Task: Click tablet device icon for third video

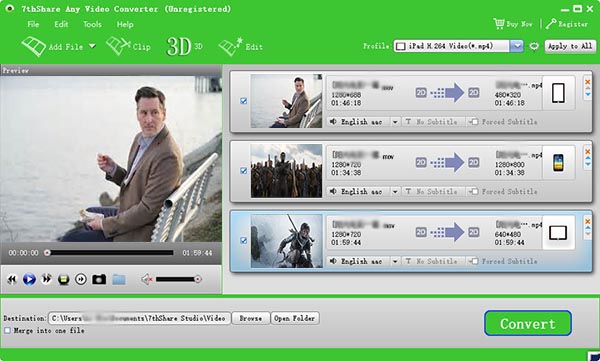Action: pos(558,232)
